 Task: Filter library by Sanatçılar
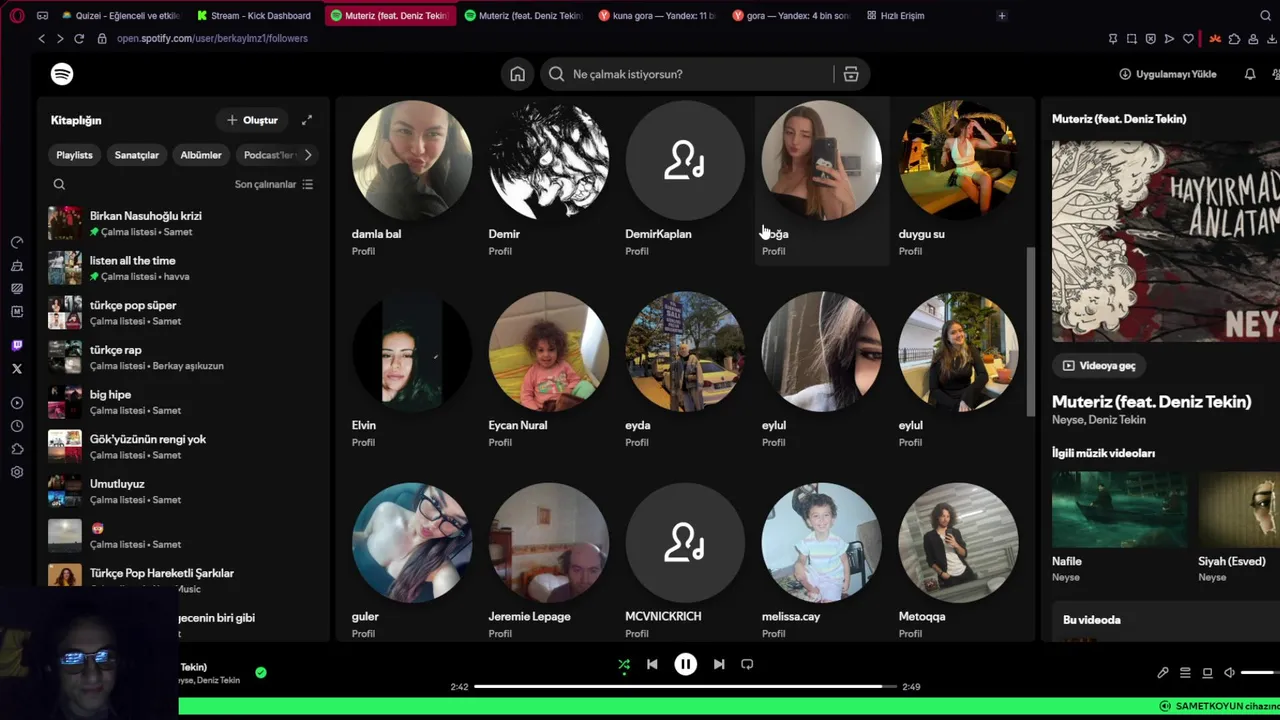(136, 155)
